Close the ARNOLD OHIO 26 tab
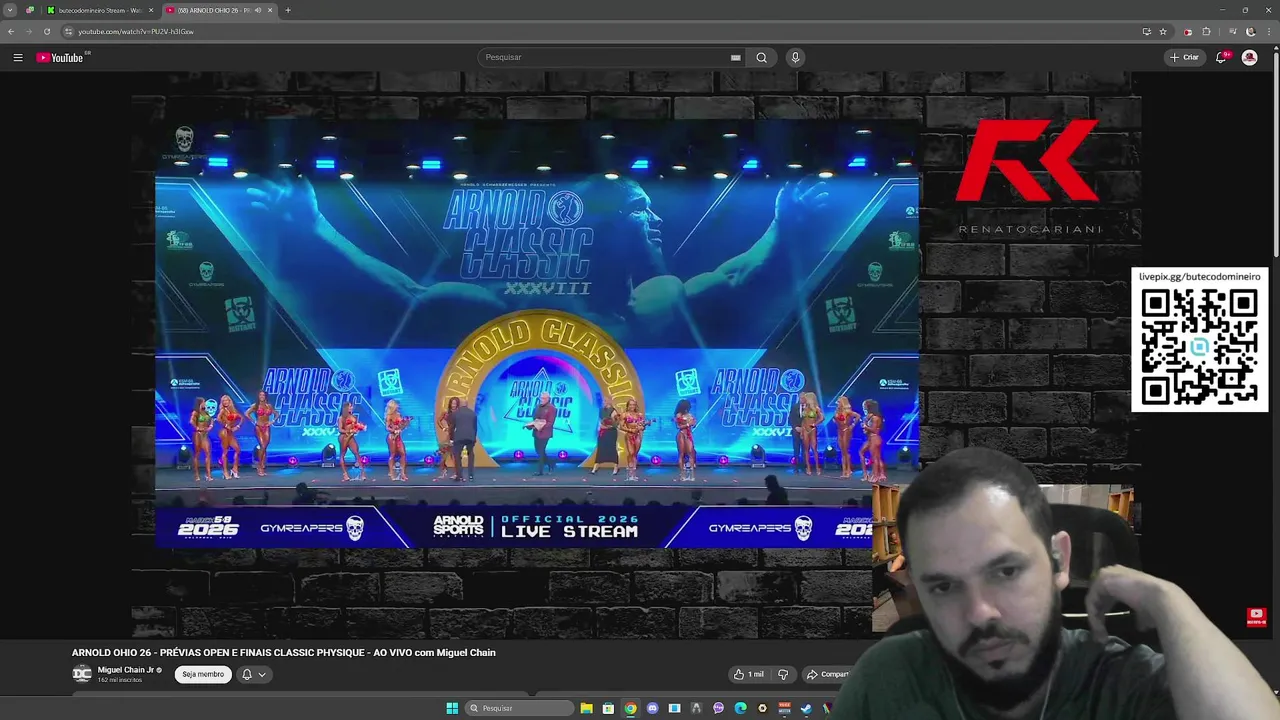Viewport: 1280px width, 720px height. click(x=269, y=10)
